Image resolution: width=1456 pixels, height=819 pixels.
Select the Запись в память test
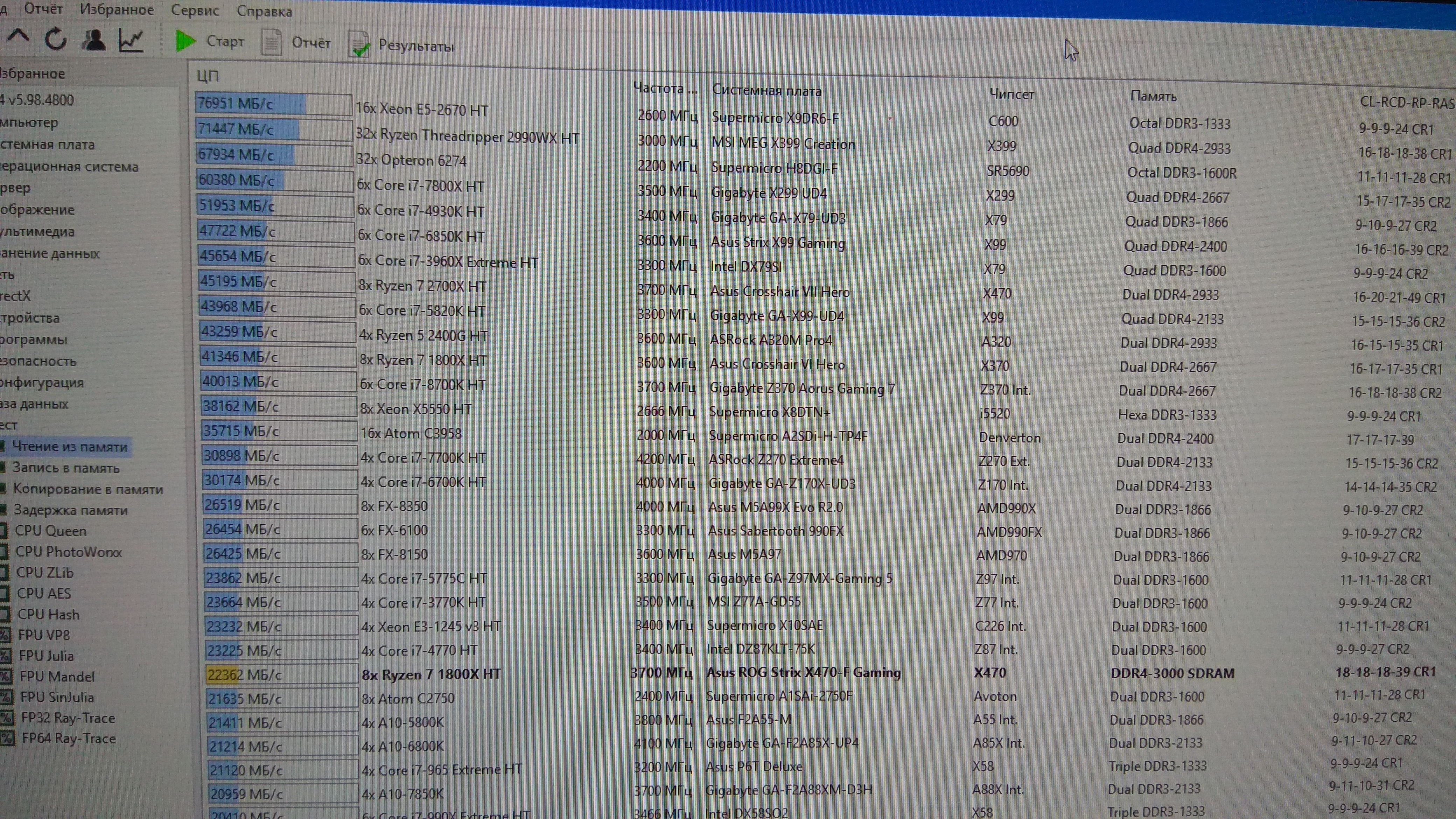(66, 468)
